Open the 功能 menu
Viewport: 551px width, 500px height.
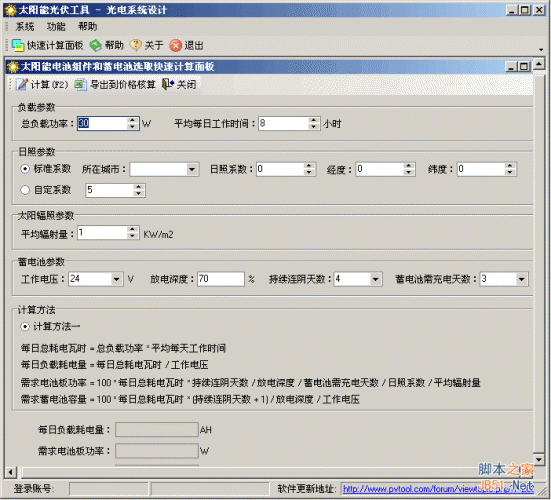tap(56, 26)
